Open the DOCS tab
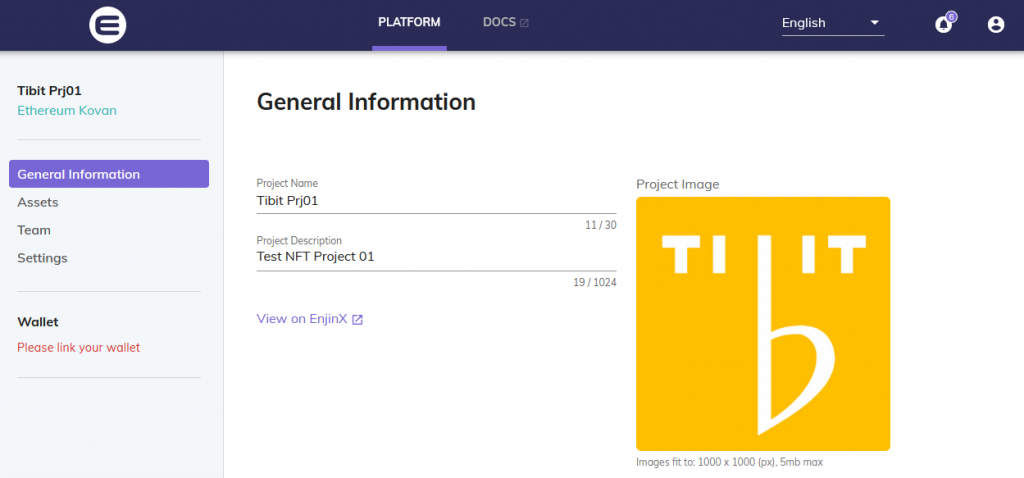Viewport: 1024px width, 478px height. [499, 22]
